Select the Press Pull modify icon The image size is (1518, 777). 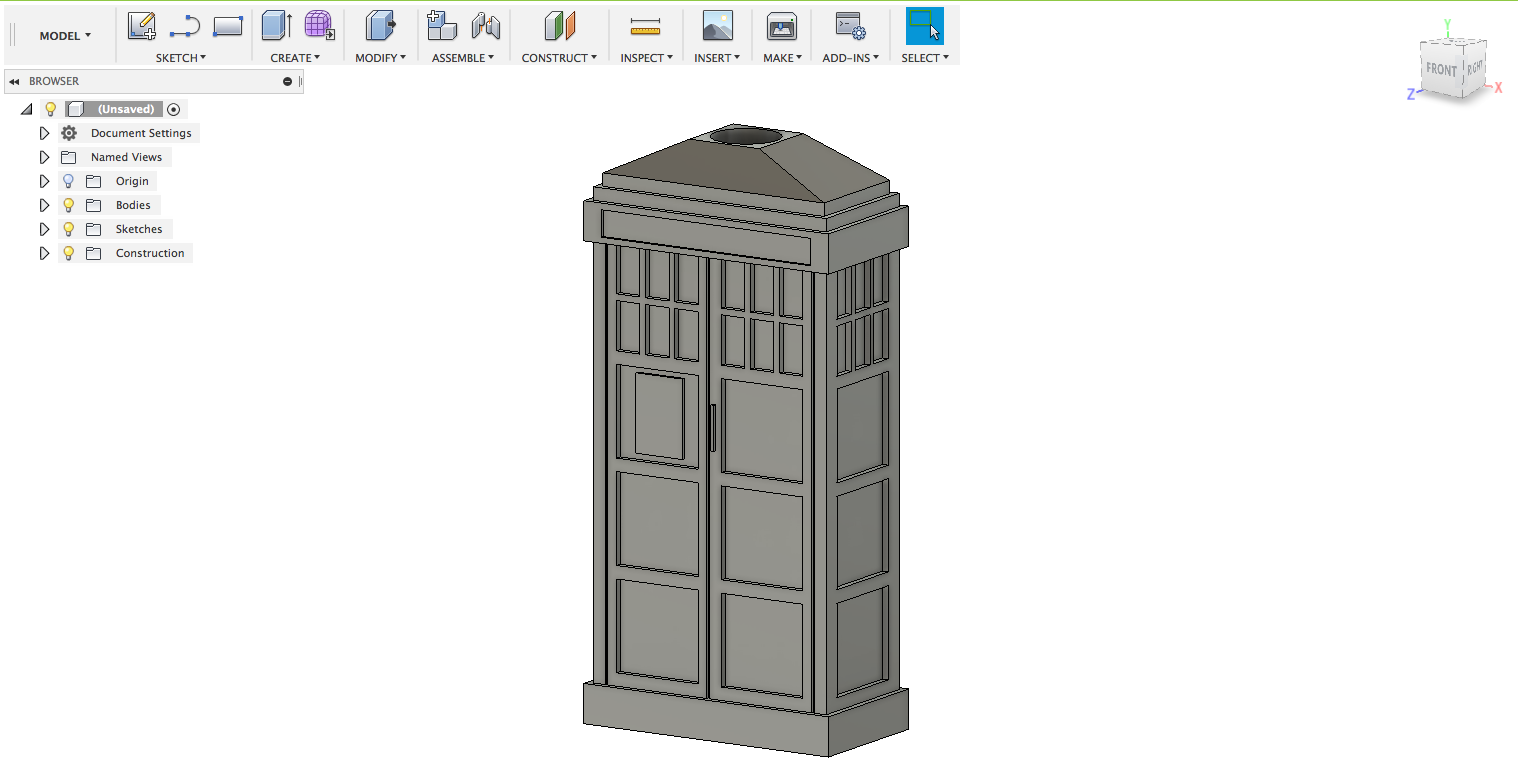click(x=380, y=26)
